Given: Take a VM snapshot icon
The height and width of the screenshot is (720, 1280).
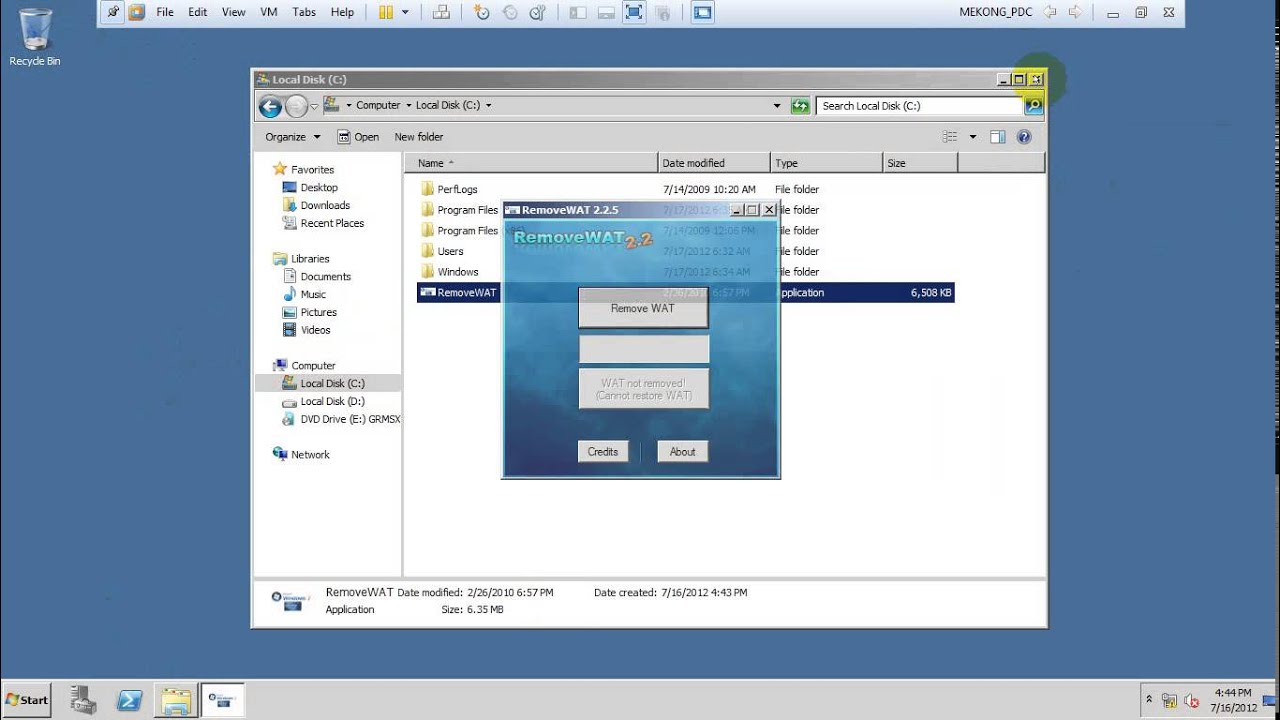Looking at the screenshot, I should click(482, 12).
